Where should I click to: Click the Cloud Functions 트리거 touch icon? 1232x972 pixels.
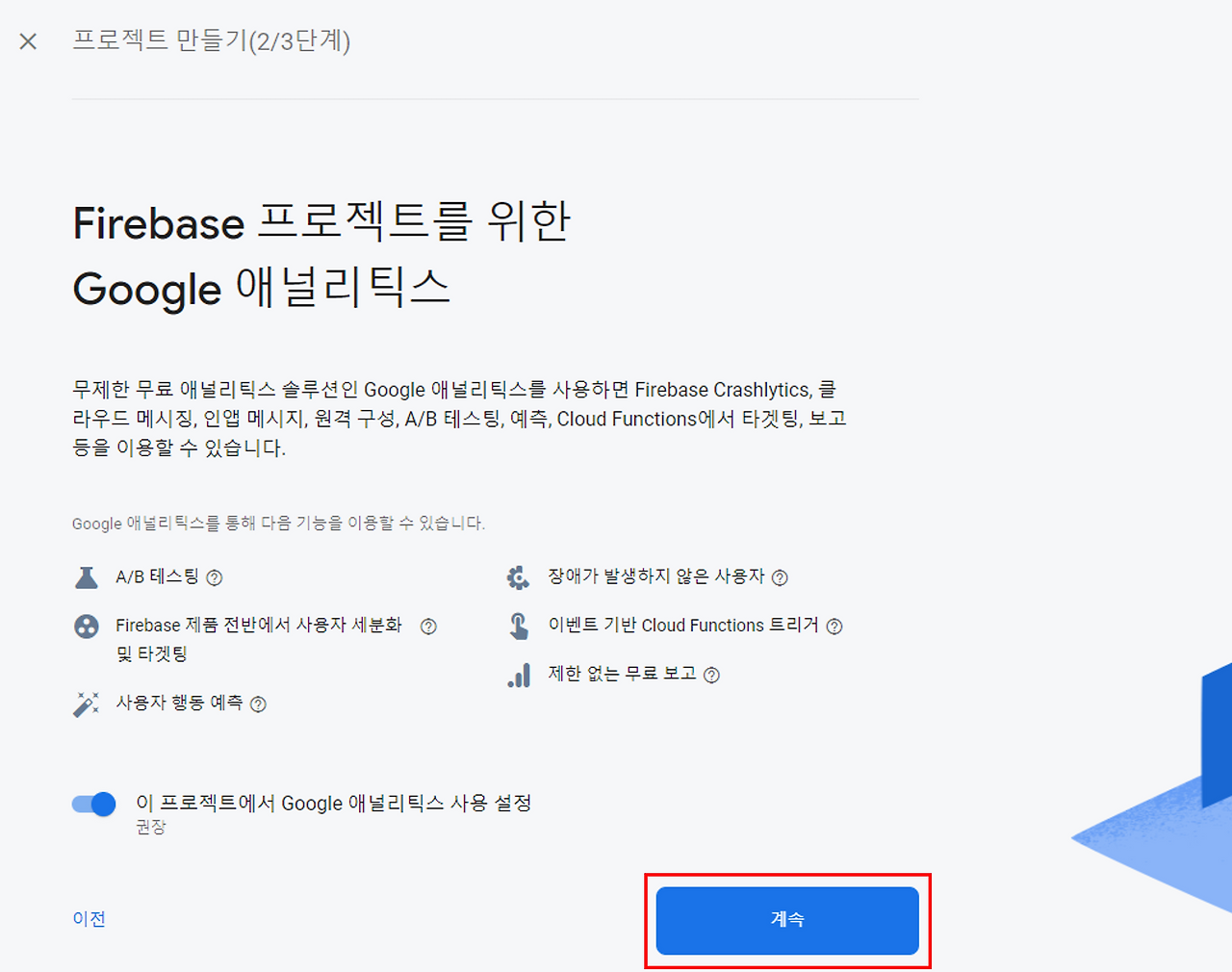[519, 627]
